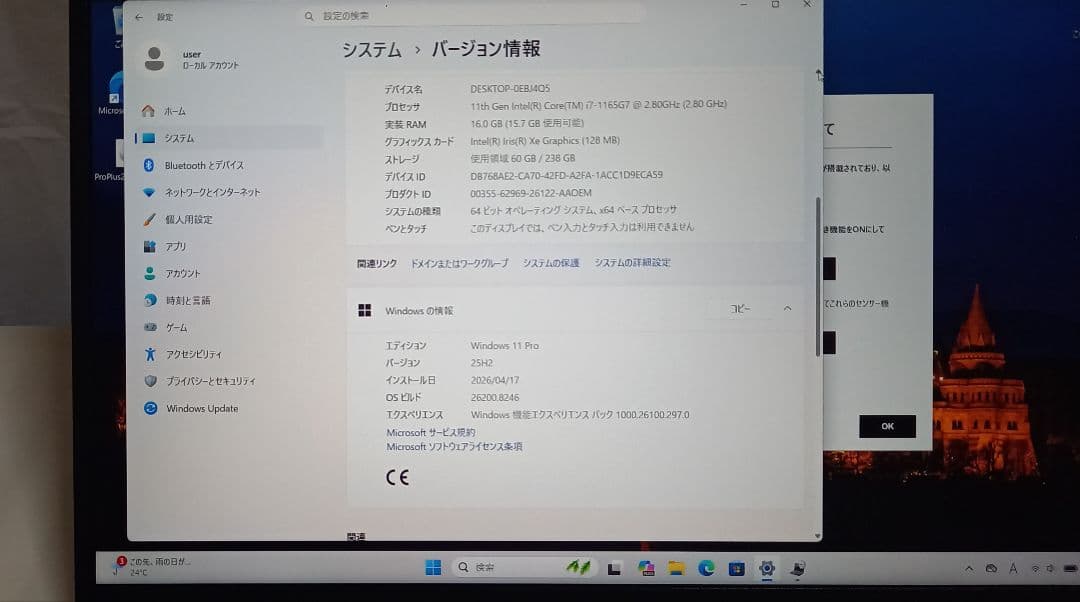Click the home house icon
The image size is (1080, 602).
click(148, 111)
